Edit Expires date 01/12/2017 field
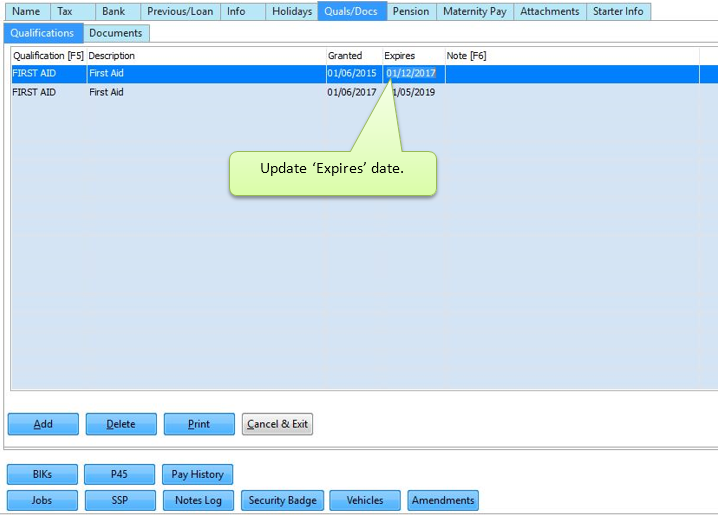This screenshot has height=518, width=718. (x=411, y=73)
